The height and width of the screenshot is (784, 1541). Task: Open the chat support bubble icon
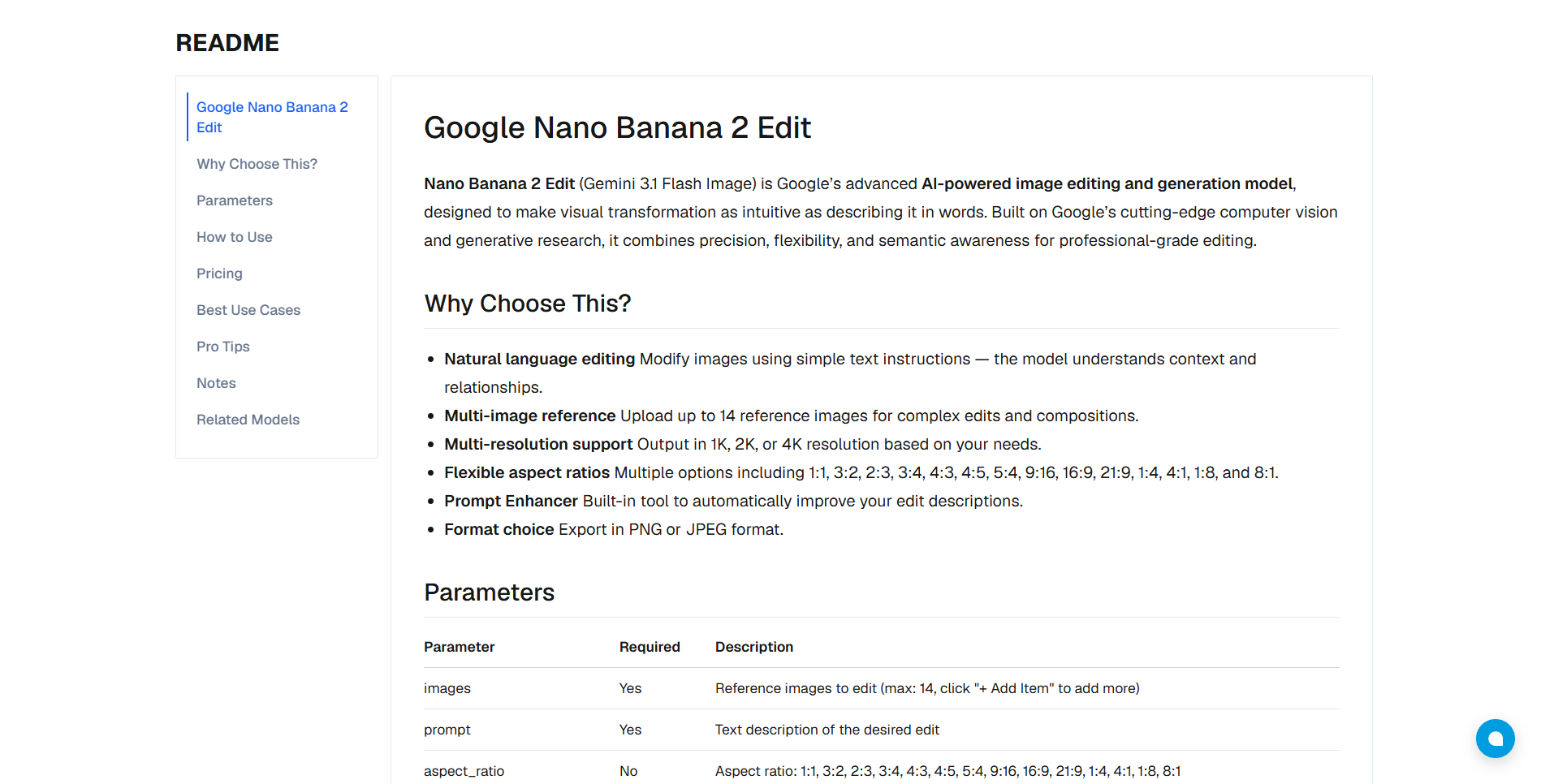tap(1495, 739)
